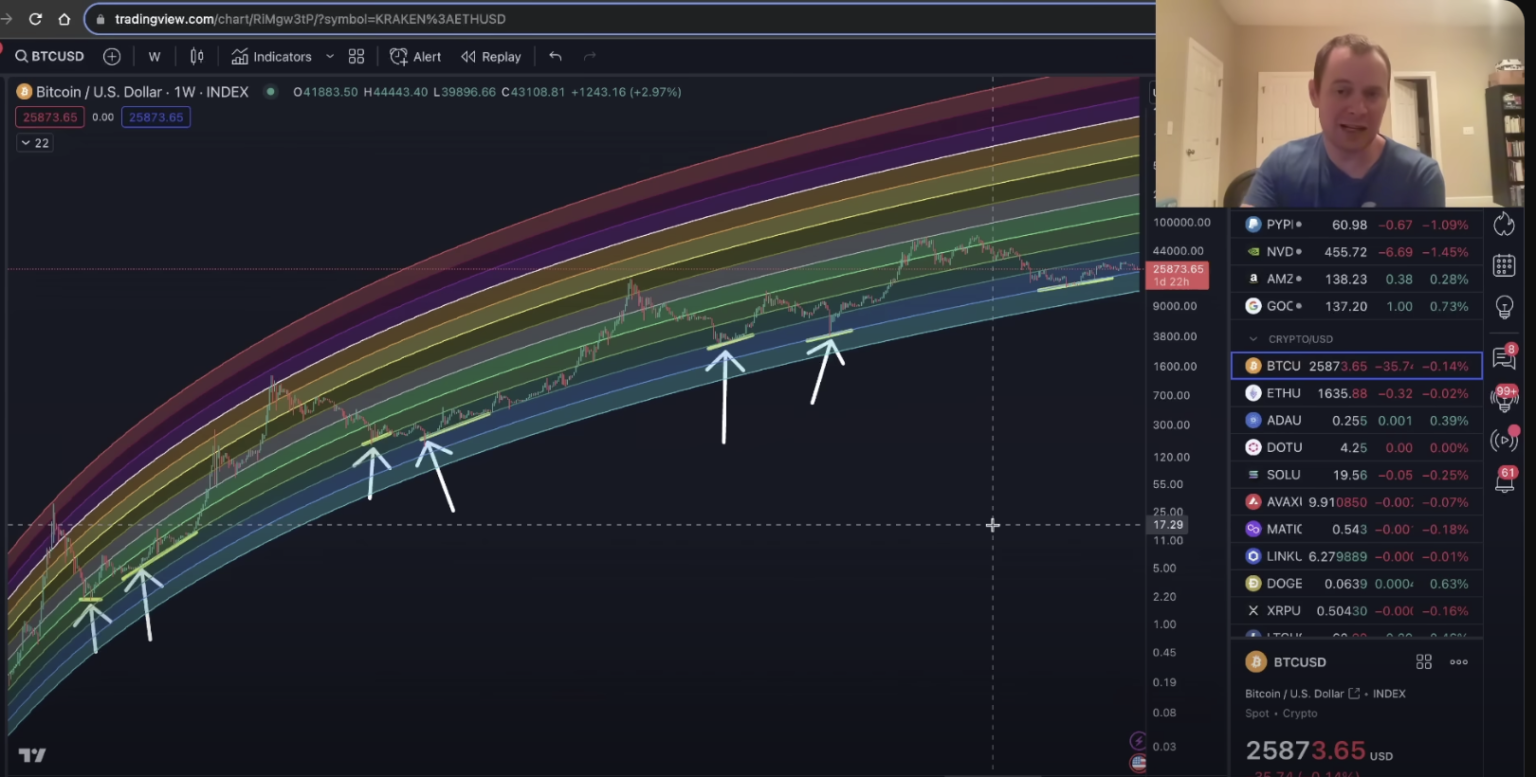1536x777 pixels.
Task: Open the chat icon with 8 badge
Action: coord(1504,357)
